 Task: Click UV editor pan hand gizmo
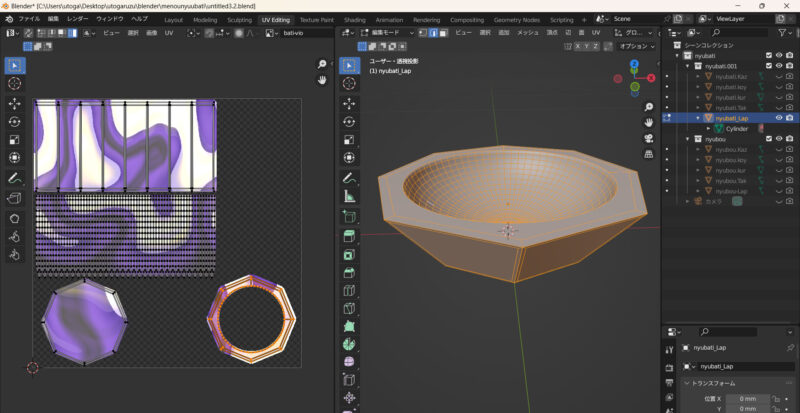pos(322,80)
